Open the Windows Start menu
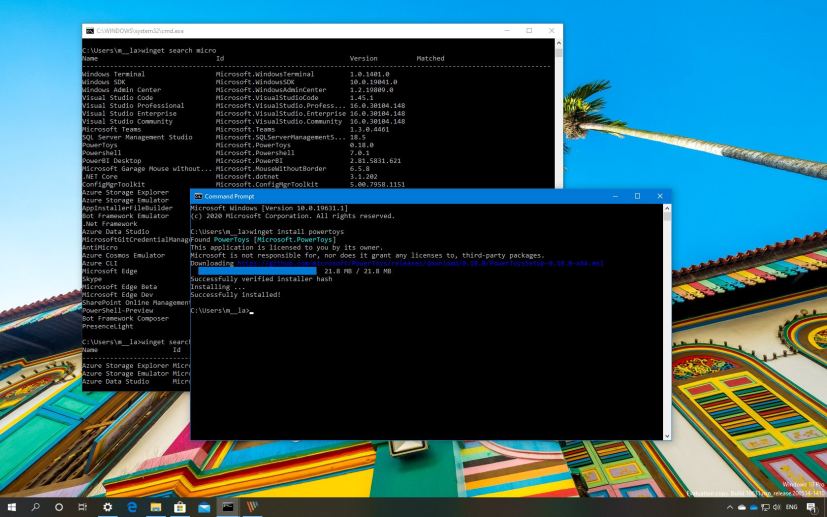Screen dimensions: 827x517 (x=11, y=508)
